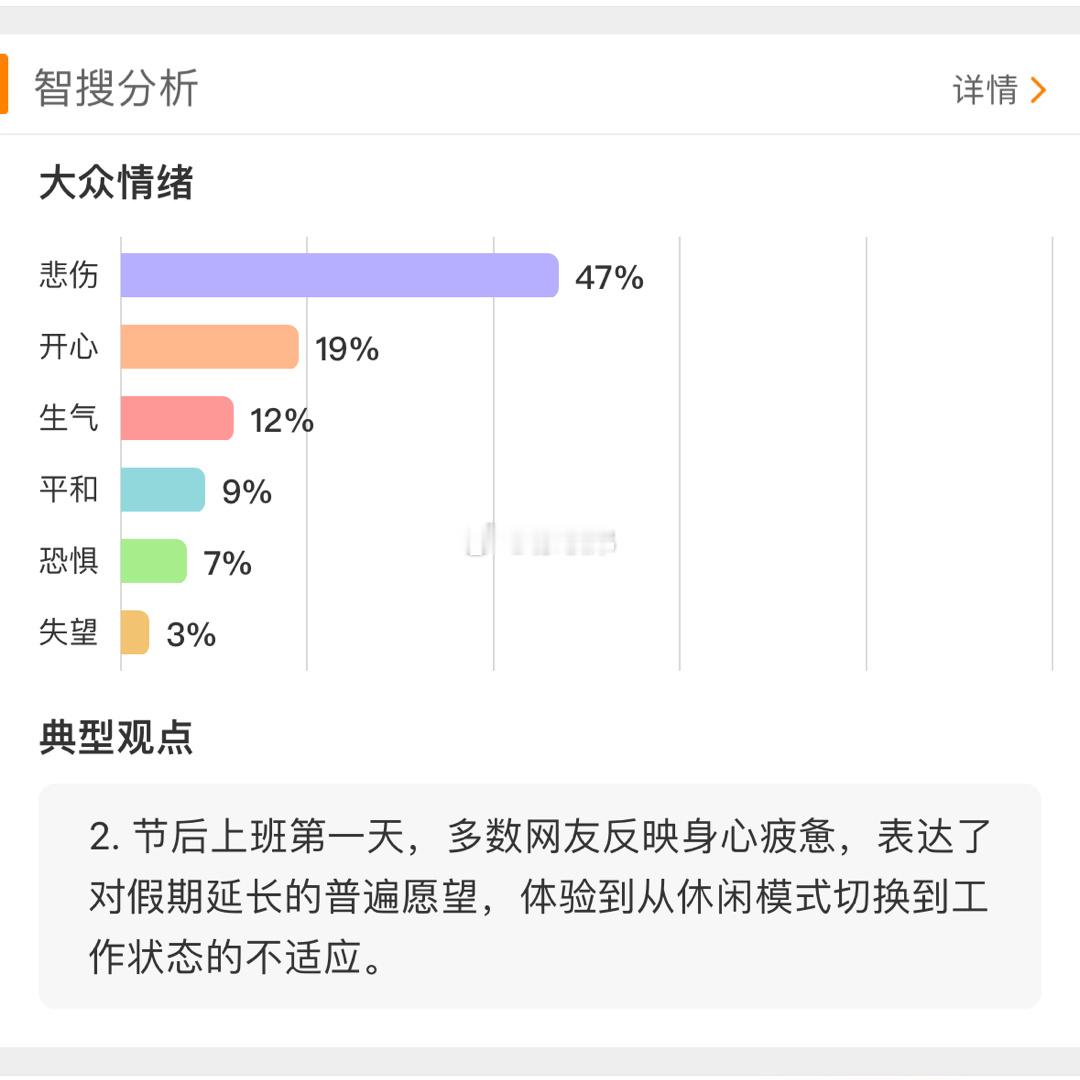Click the teal 平和 bar

pyautogui.click(x=163, y=490)
